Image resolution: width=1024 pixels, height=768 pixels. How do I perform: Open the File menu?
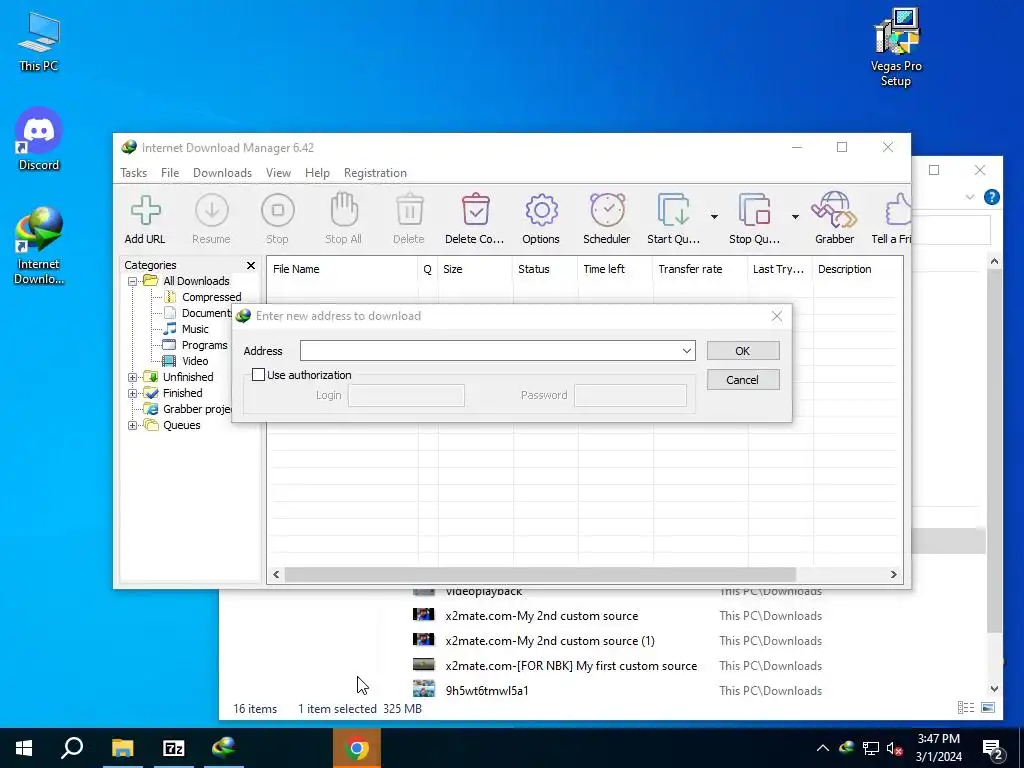coord(170,173)
